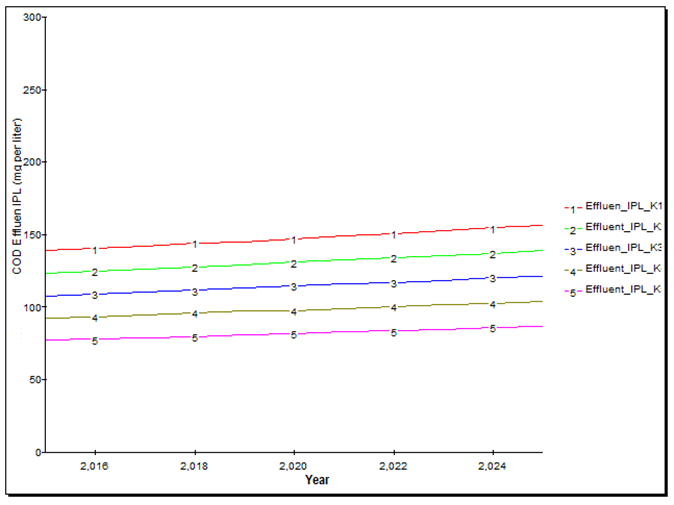The width and height of the screenshot is (674, 505).
Task: Select the 2,020 tick label on x-axis
Action: 293,466
